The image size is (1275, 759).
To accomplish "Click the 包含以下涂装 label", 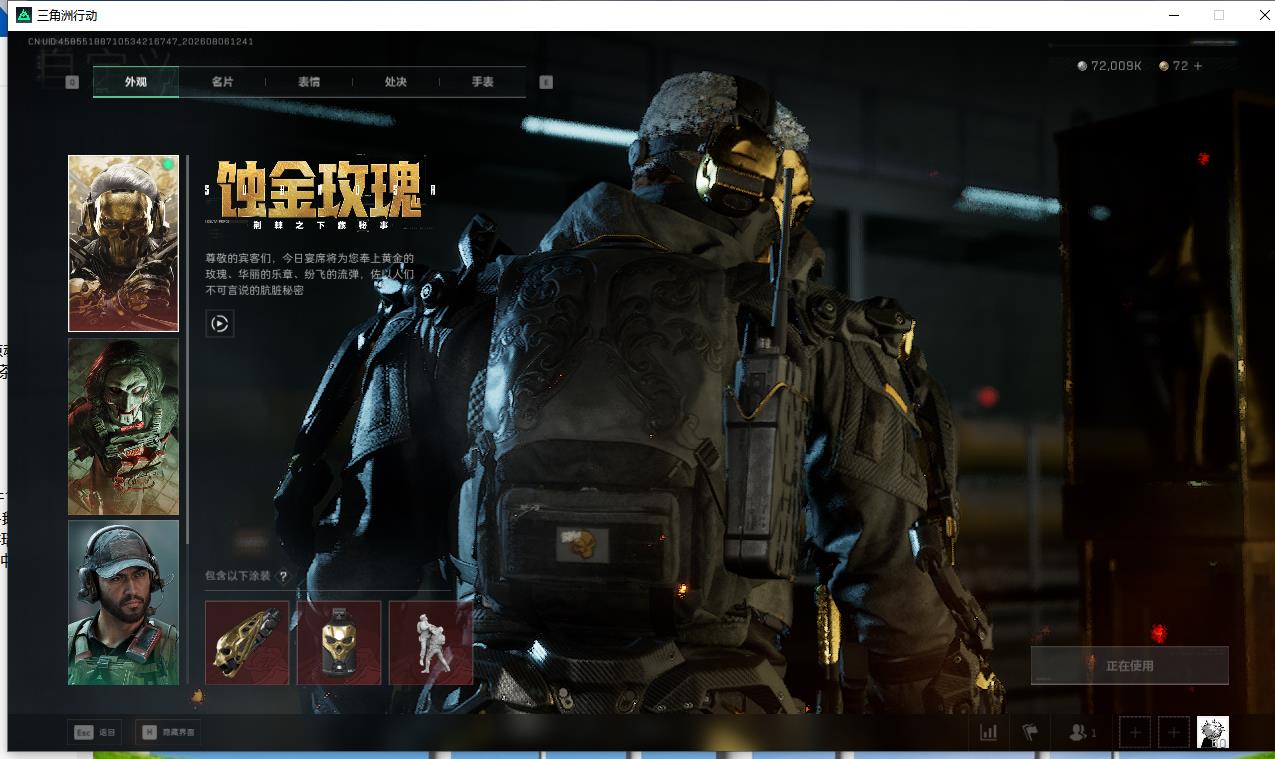I will pos(239,577).
